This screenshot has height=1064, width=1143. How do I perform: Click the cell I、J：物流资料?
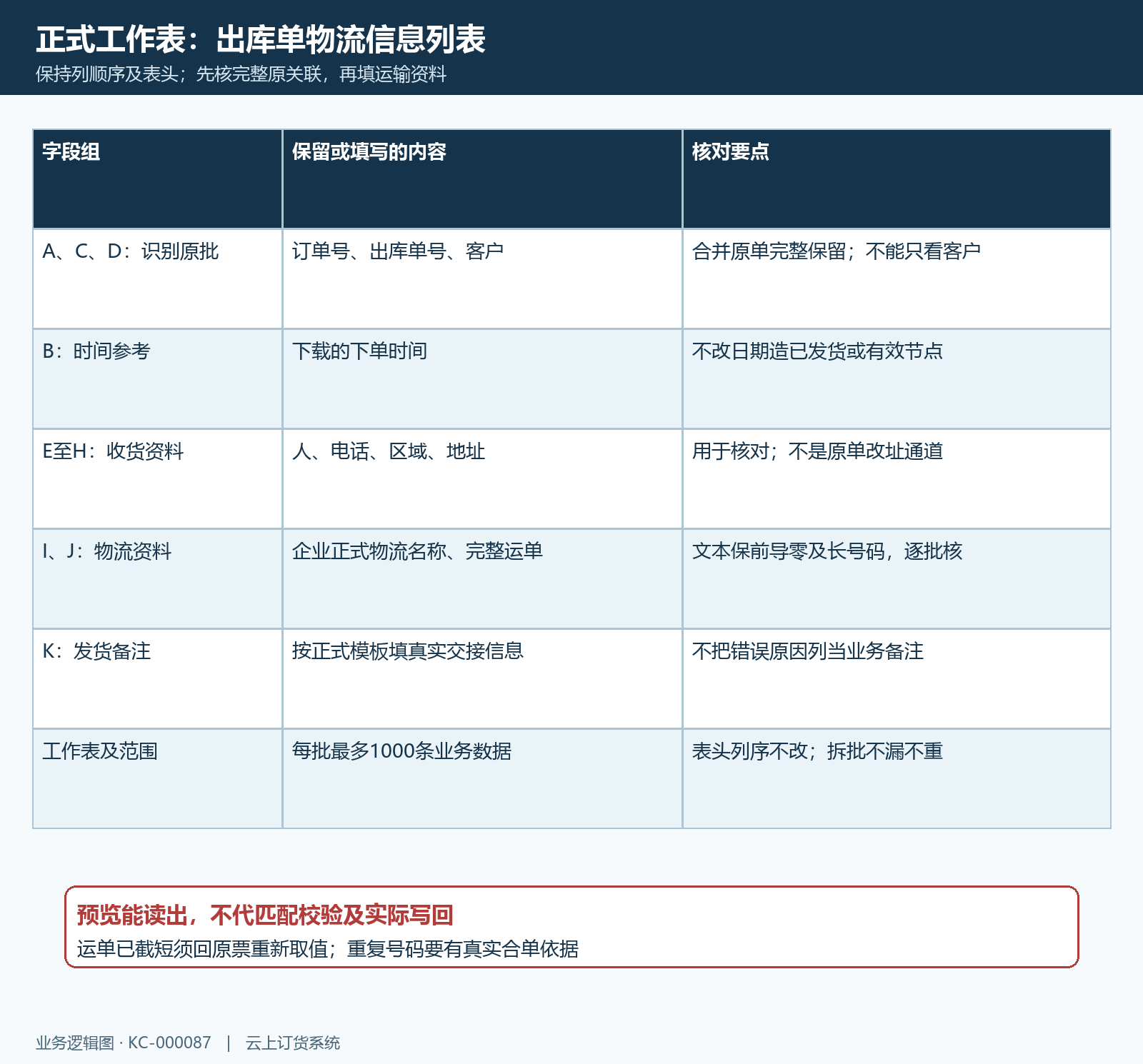click(x=158, y=579)
